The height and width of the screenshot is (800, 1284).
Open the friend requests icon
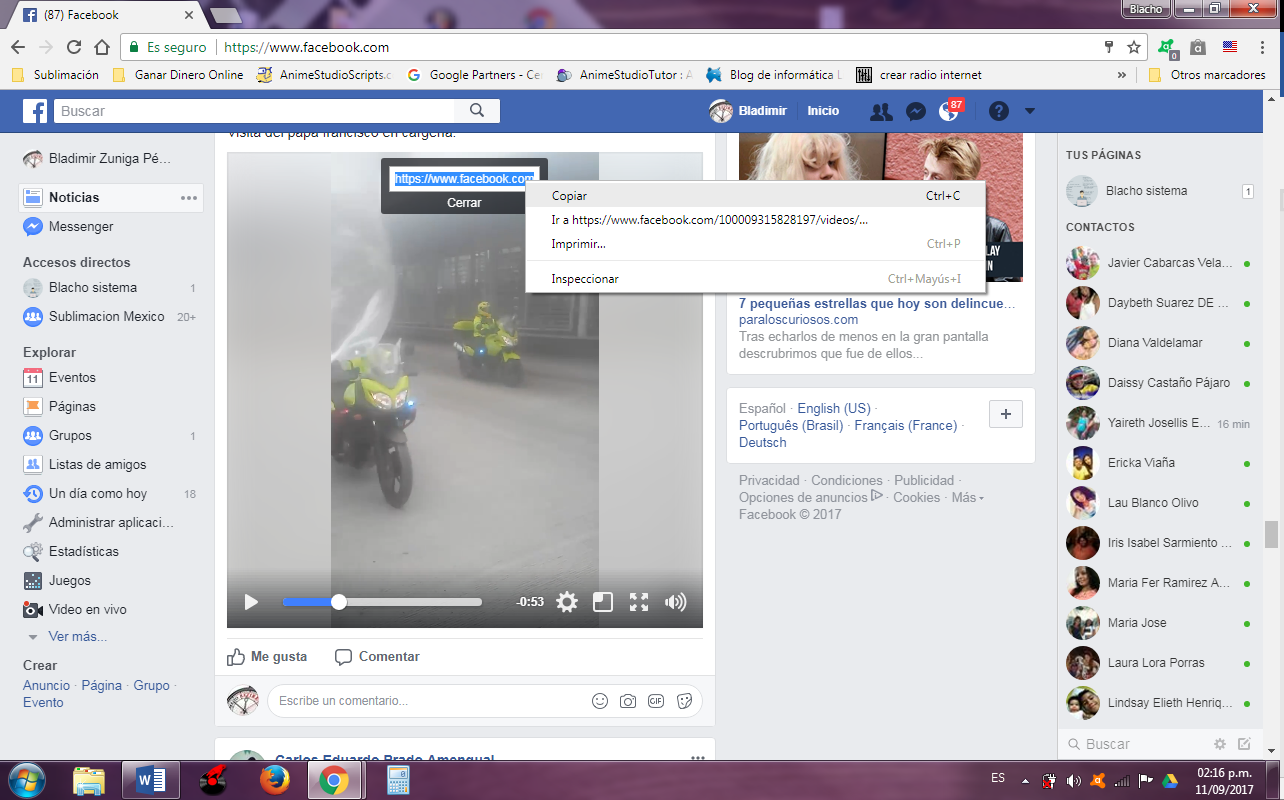click(x=880, y=111)
